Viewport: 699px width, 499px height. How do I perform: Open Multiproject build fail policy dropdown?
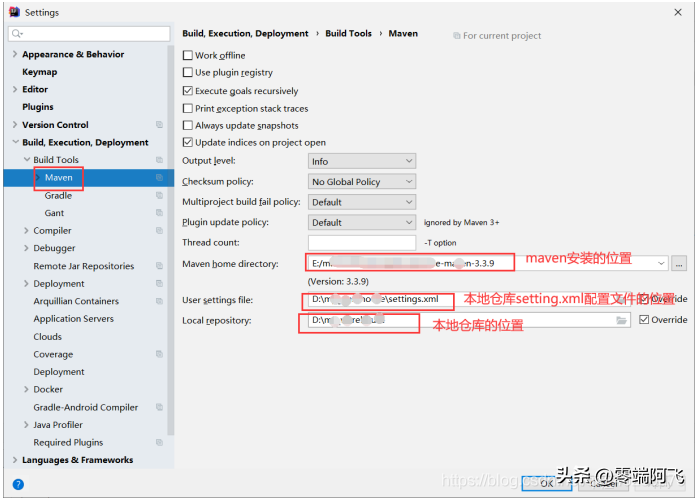click(x=362, y=202)
